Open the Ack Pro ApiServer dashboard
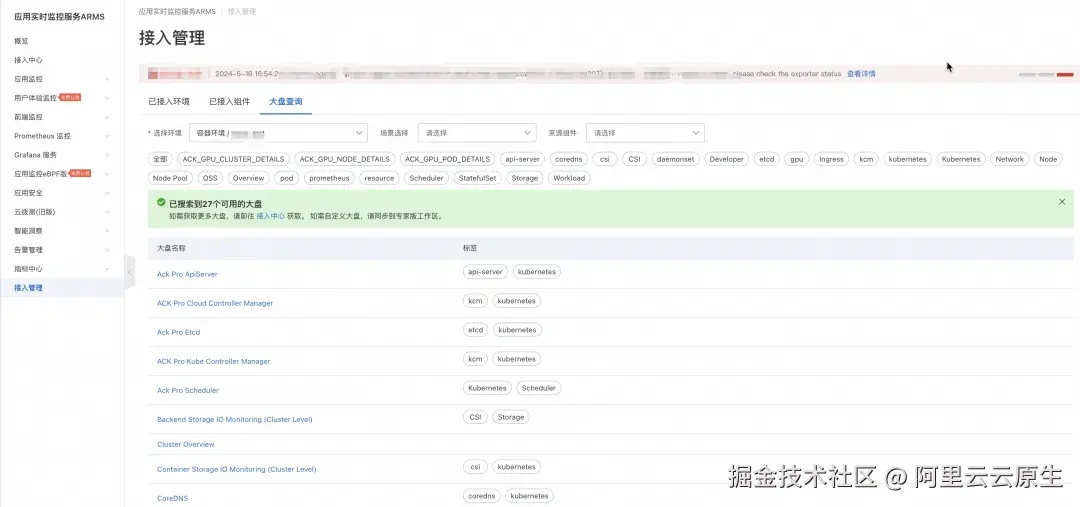The width and height of the screenshot is (1080, 507). pos(187,274)
